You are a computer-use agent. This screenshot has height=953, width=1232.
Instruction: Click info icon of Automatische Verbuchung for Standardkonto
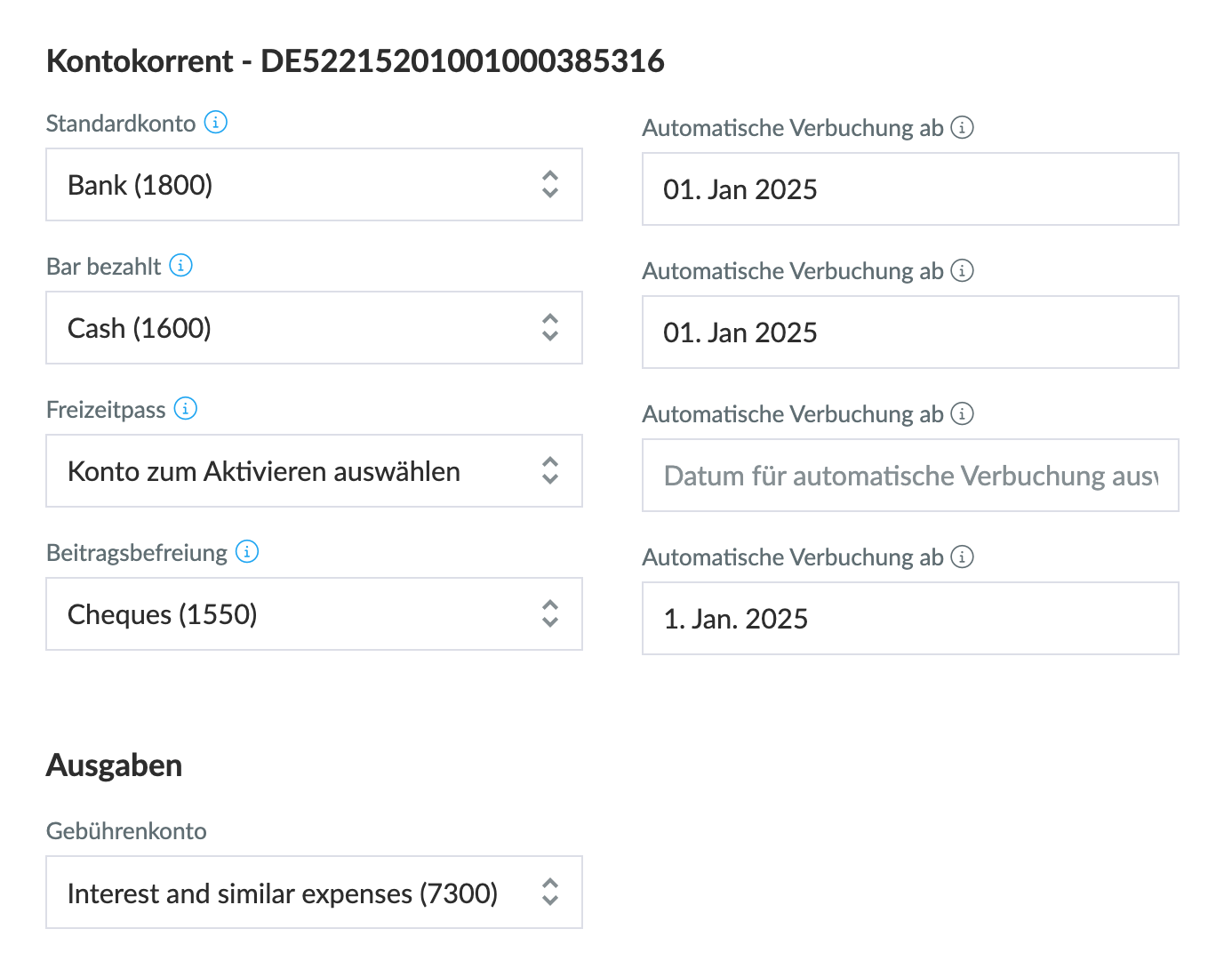pyautogui.click(x=963, y=127)
